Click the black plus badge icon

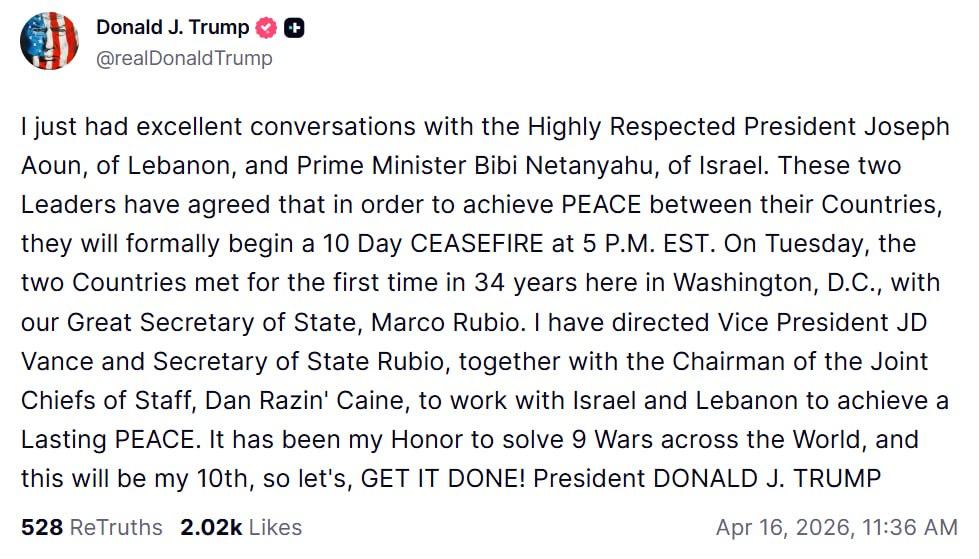tap(294, 28)
